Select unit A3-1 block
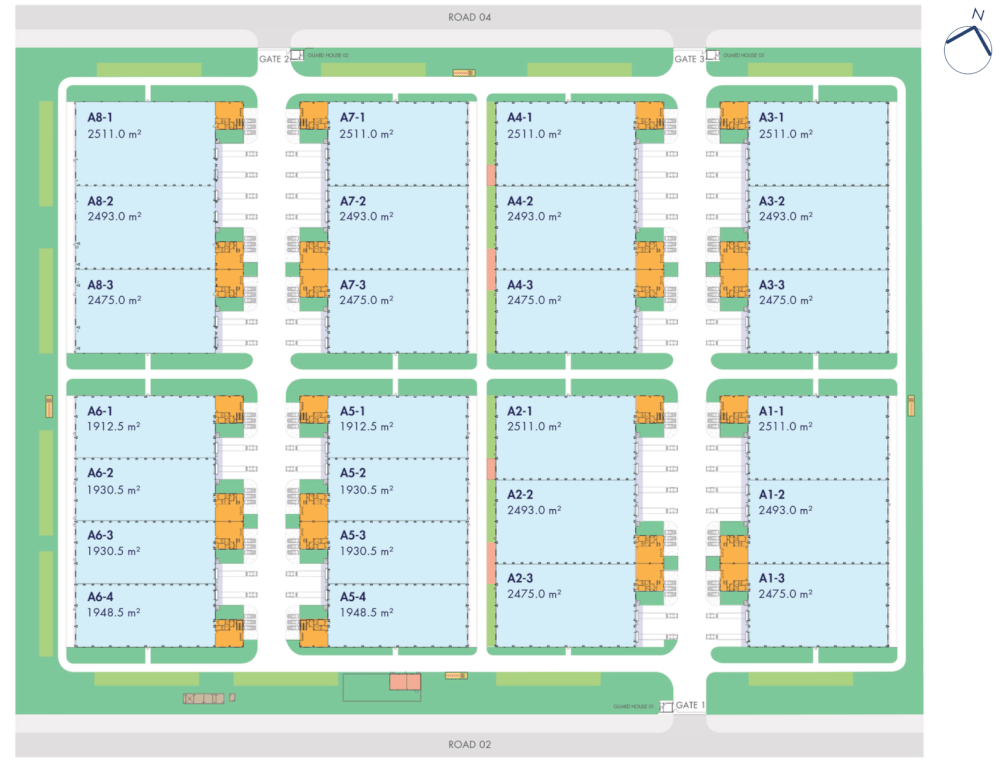Viewport: 1000px width, 772px height. (818, 143)
